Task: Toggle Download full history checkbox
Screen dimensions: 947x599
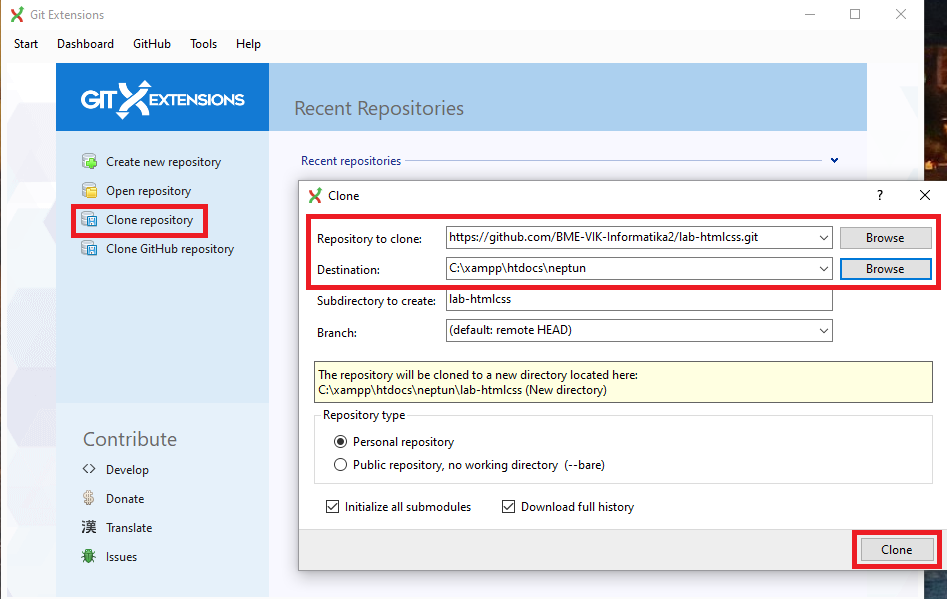Action: coord(509,507)
